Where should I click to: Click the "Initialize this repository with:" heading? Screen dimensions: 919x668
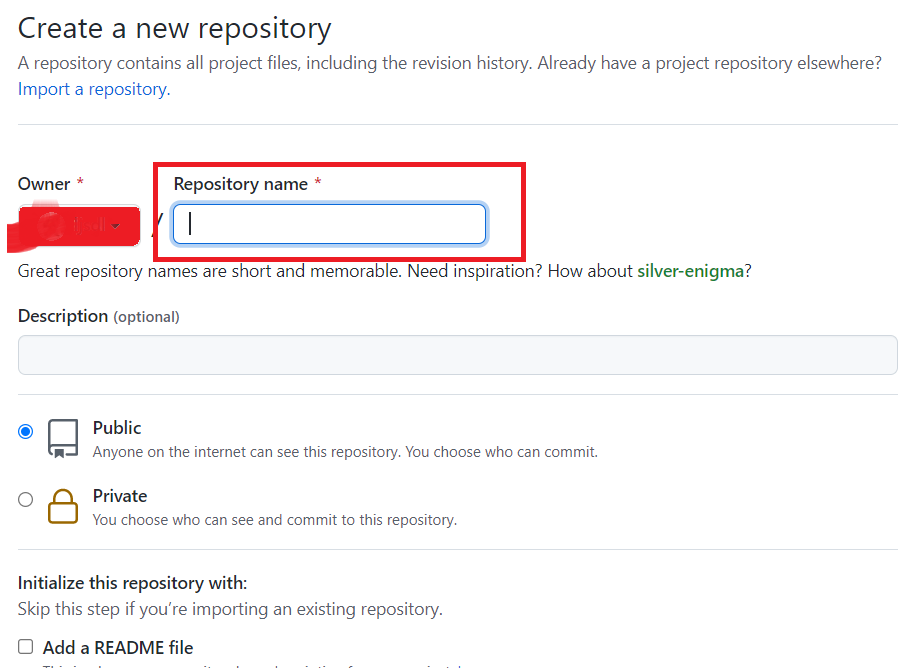[132, 583]
